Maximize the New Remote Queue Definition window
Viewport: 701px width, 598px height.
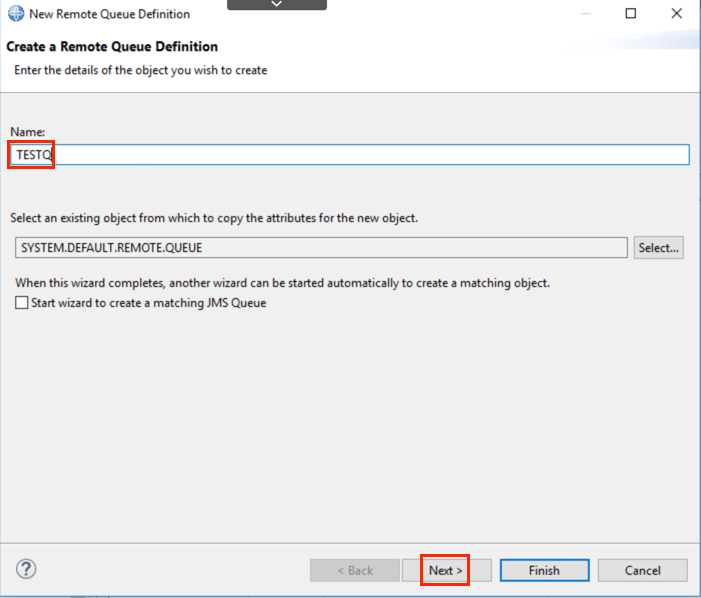click(x=630, y=13)
